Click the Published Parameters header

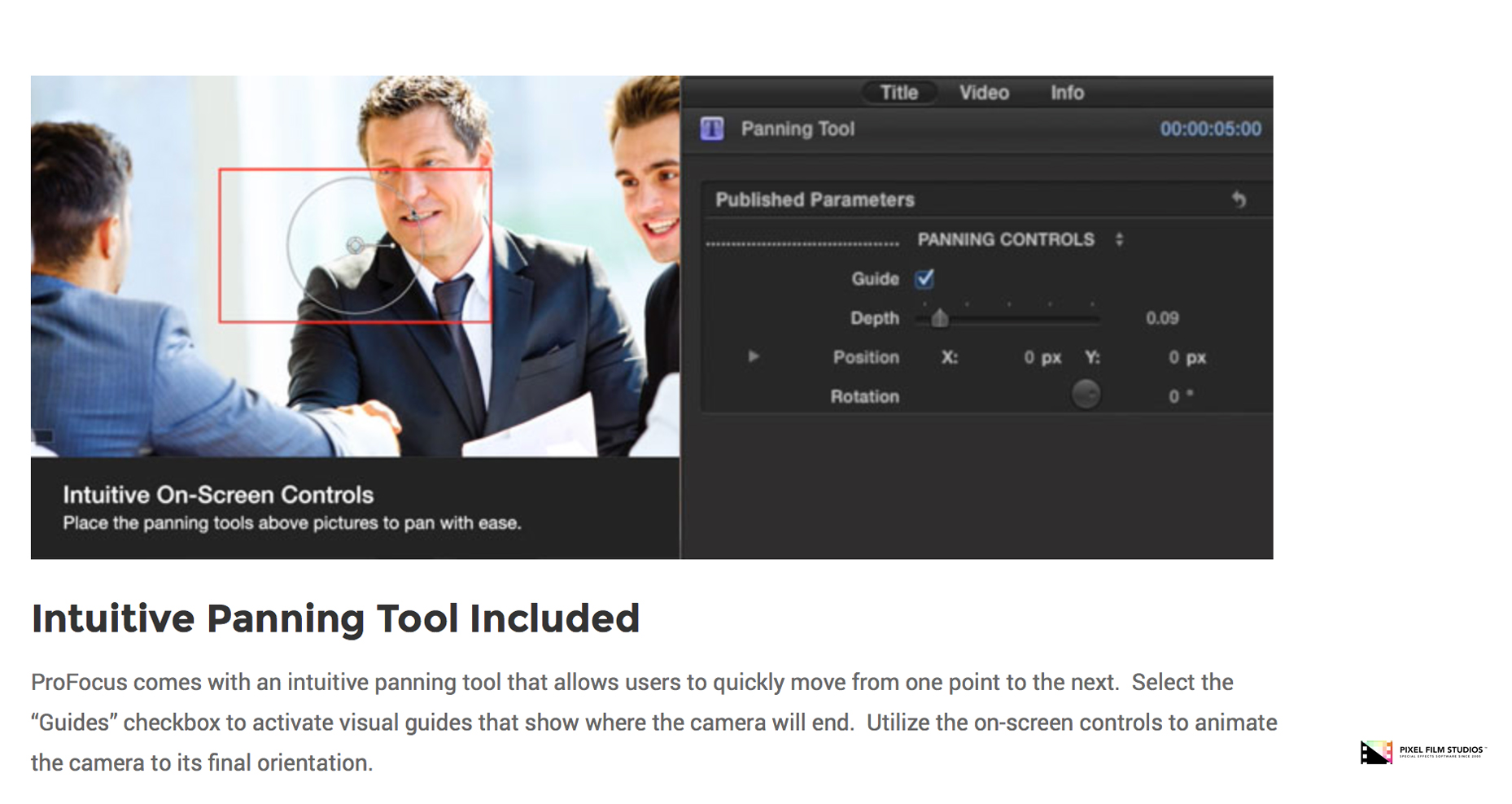point(815,199)
